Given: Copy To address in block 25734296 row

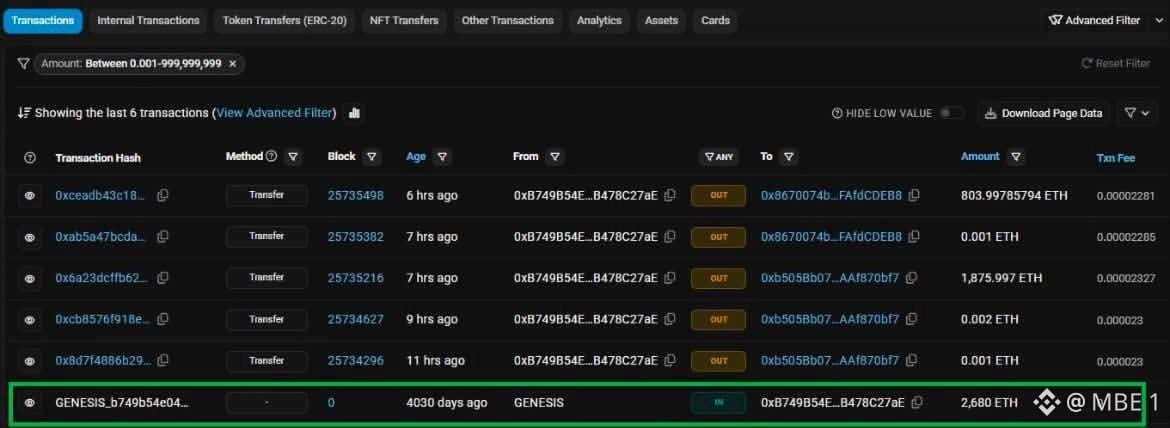Looking at the screenshot, I should (x=912, y=360).
